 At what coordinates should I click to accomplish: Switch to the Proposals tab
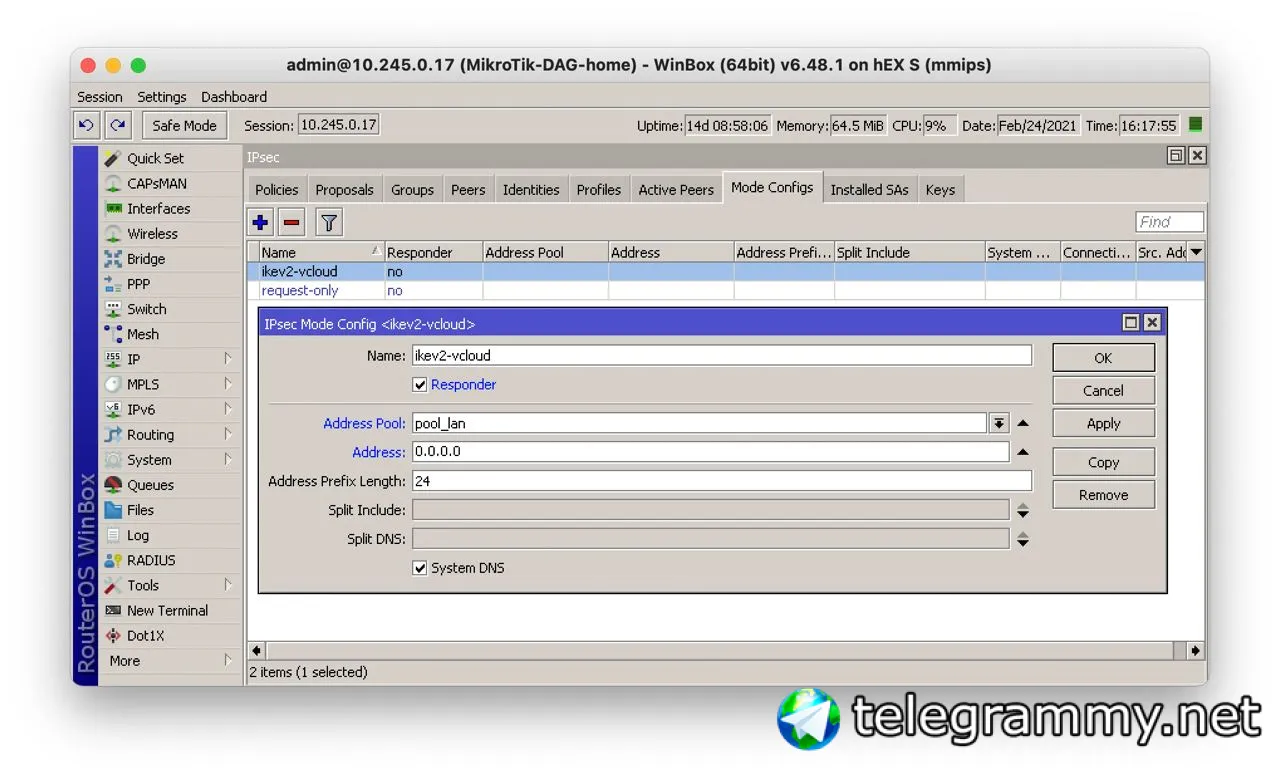[344, 190]
